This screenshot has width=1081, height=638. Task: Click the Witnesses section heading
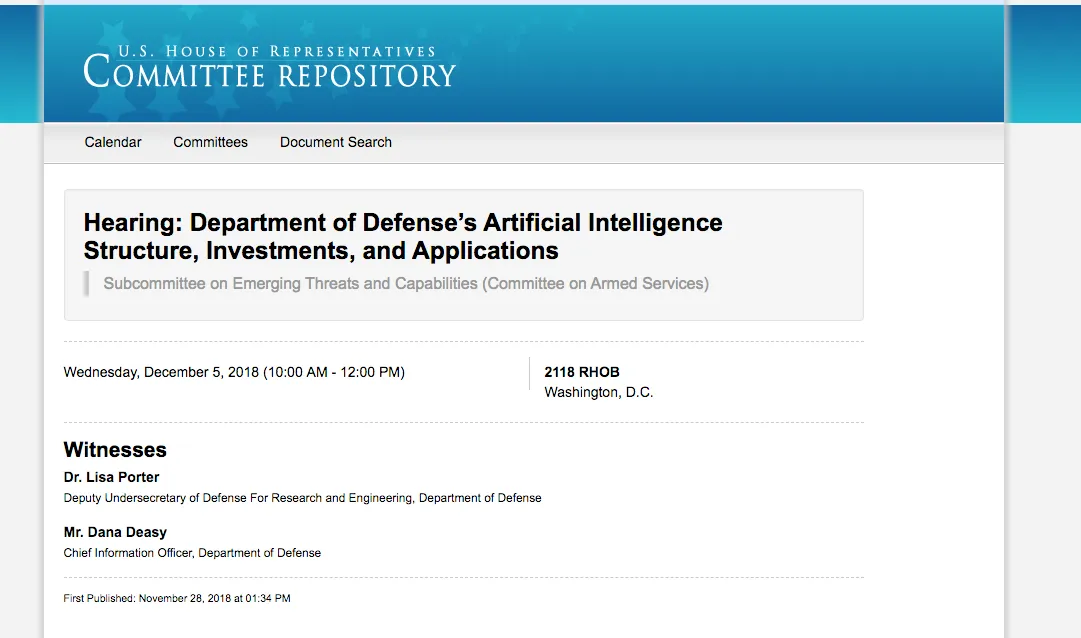[115, 450]
